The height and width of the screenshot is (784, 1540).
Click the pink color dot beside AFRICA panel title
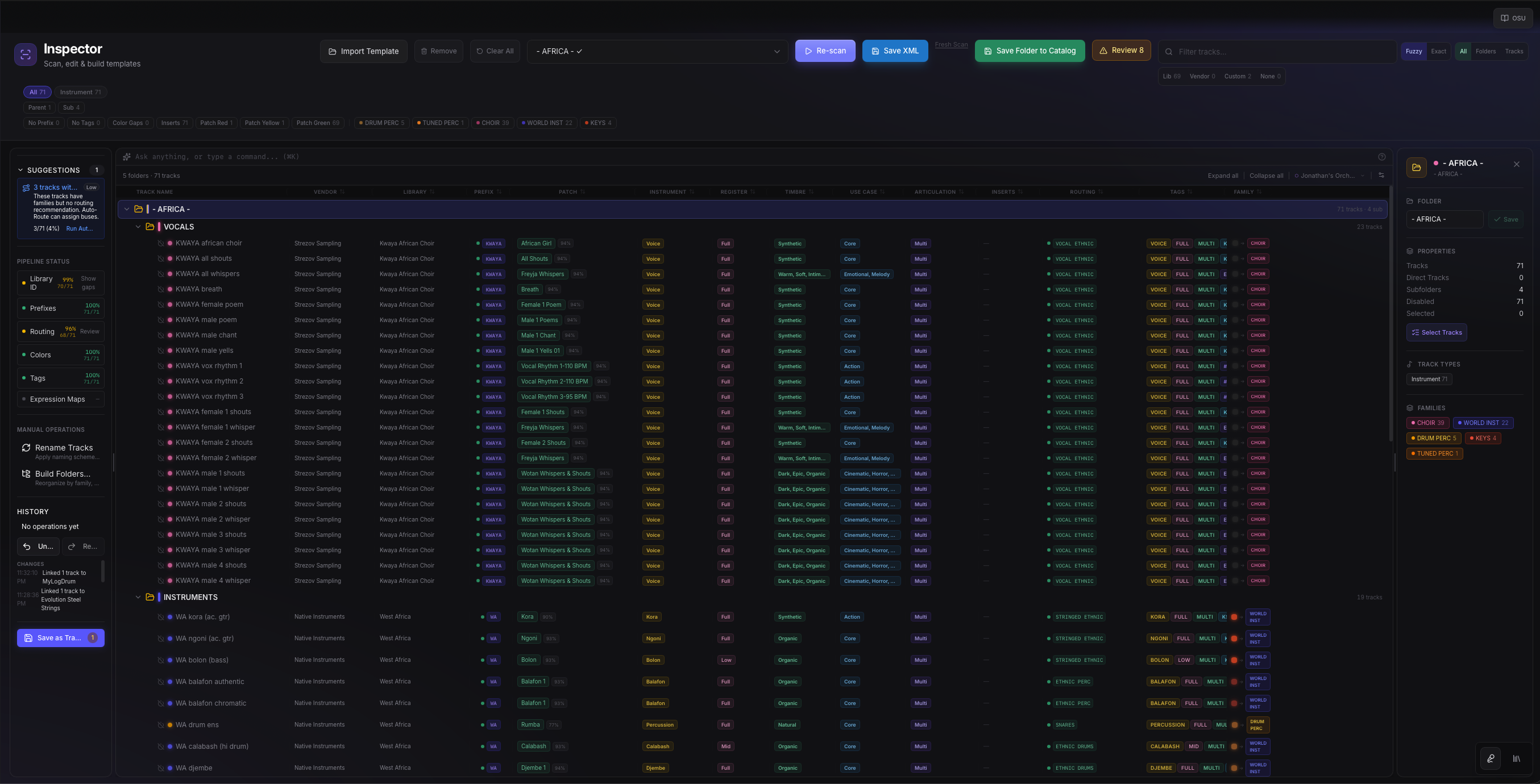point(1435,163)
